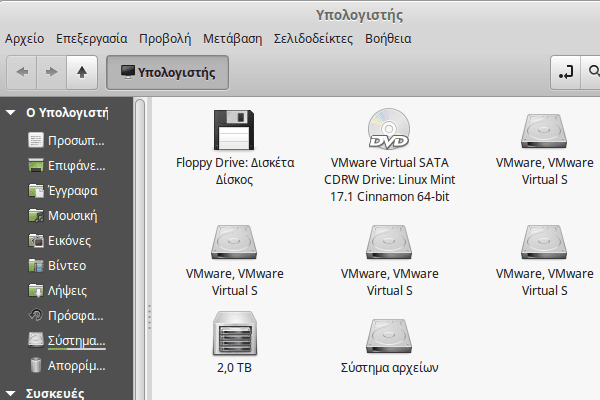Viewport: 600px width, 400px height.
Task: Toggle location entry icon in toolbar
Action: coord(566,72)
